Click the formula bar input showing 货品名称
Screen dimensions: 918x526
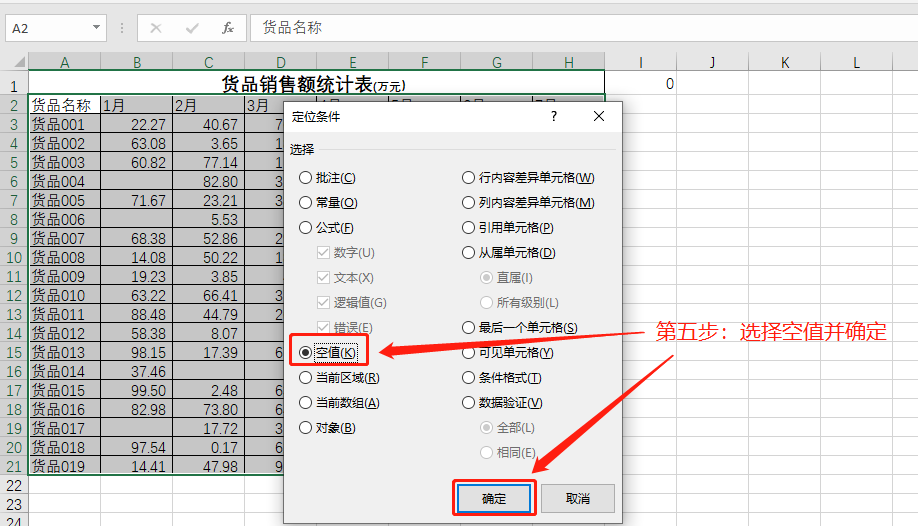(x=584, y=28)
